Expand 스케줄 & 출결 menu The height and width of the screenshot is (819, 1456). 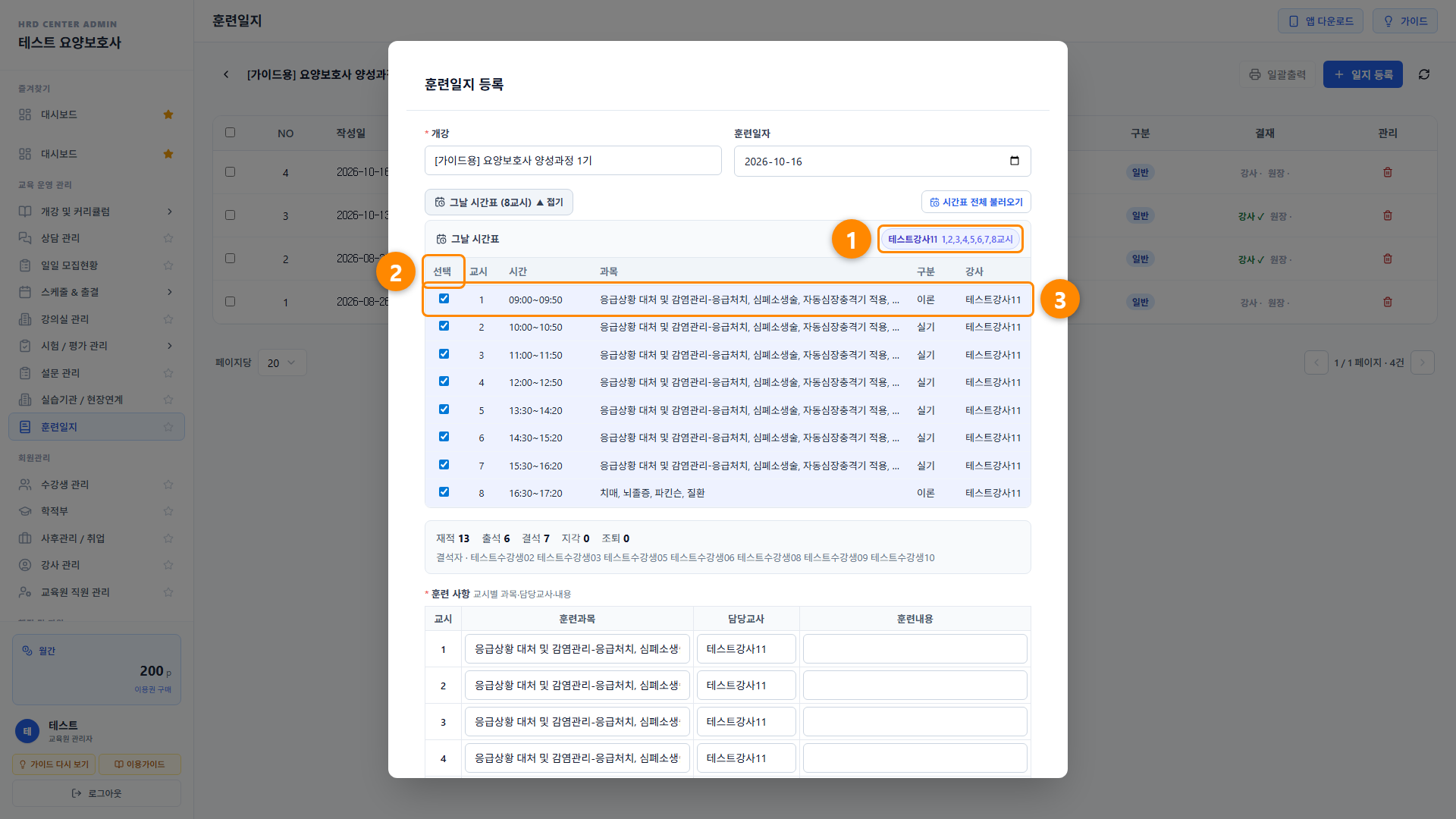click(x=96, y=292)
